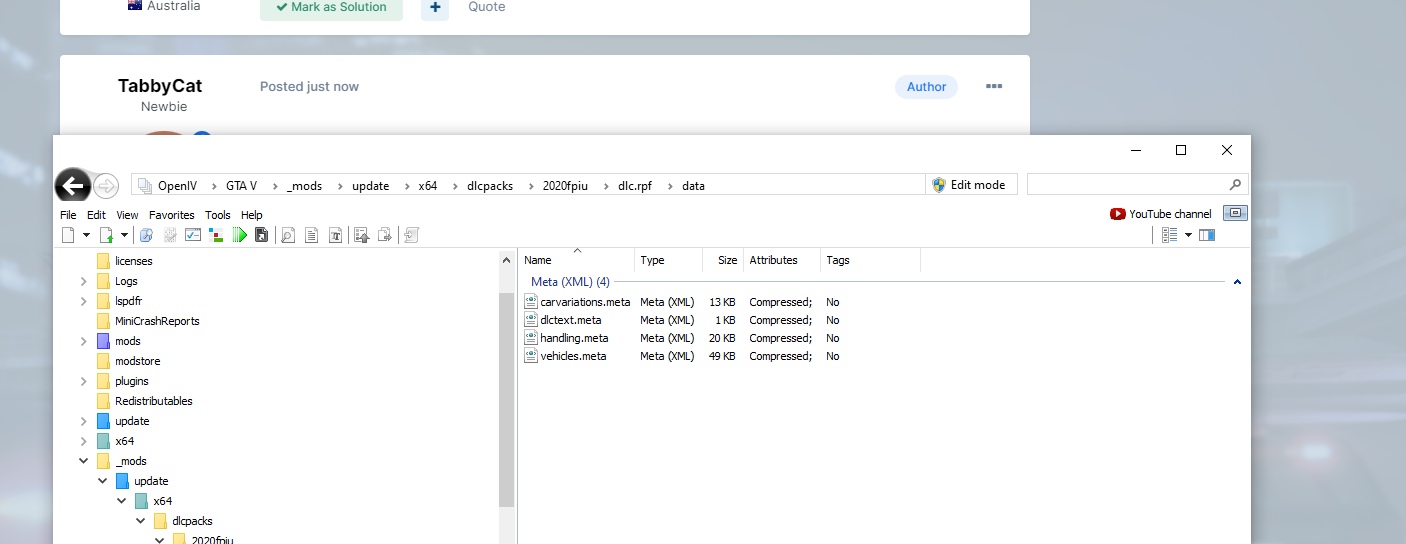The height and width of the screenshot is (544, 1406).
Task: Open the Favorites menu
Action: [171, 215]
